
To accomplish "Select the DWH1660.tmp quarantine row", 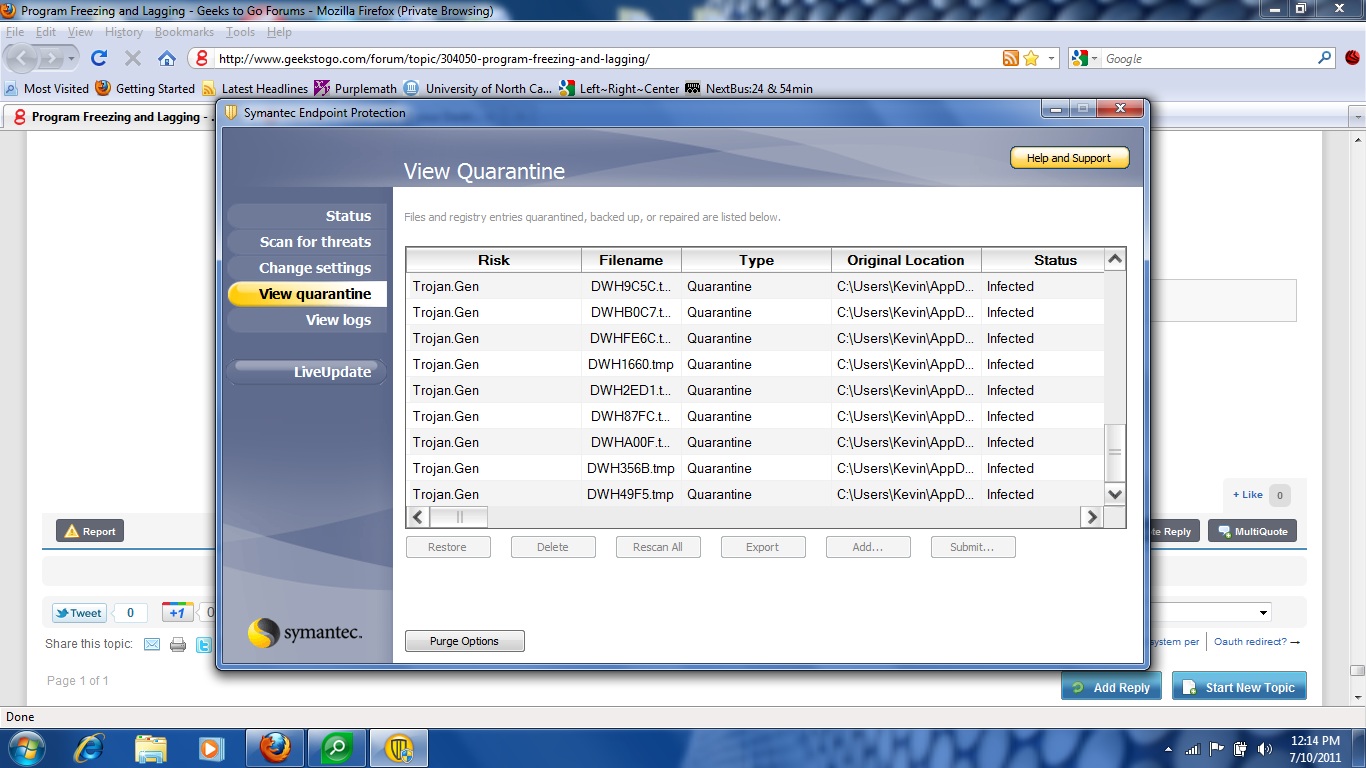I will [755, 364].
